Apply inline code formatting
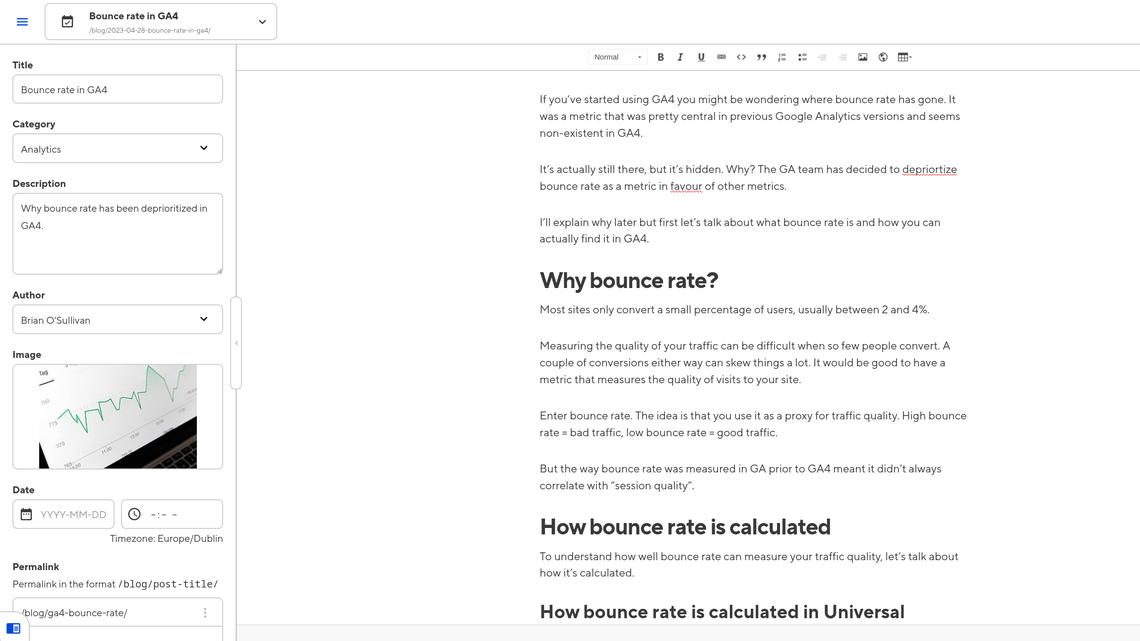1140x641 pixels. pos(741,57)
